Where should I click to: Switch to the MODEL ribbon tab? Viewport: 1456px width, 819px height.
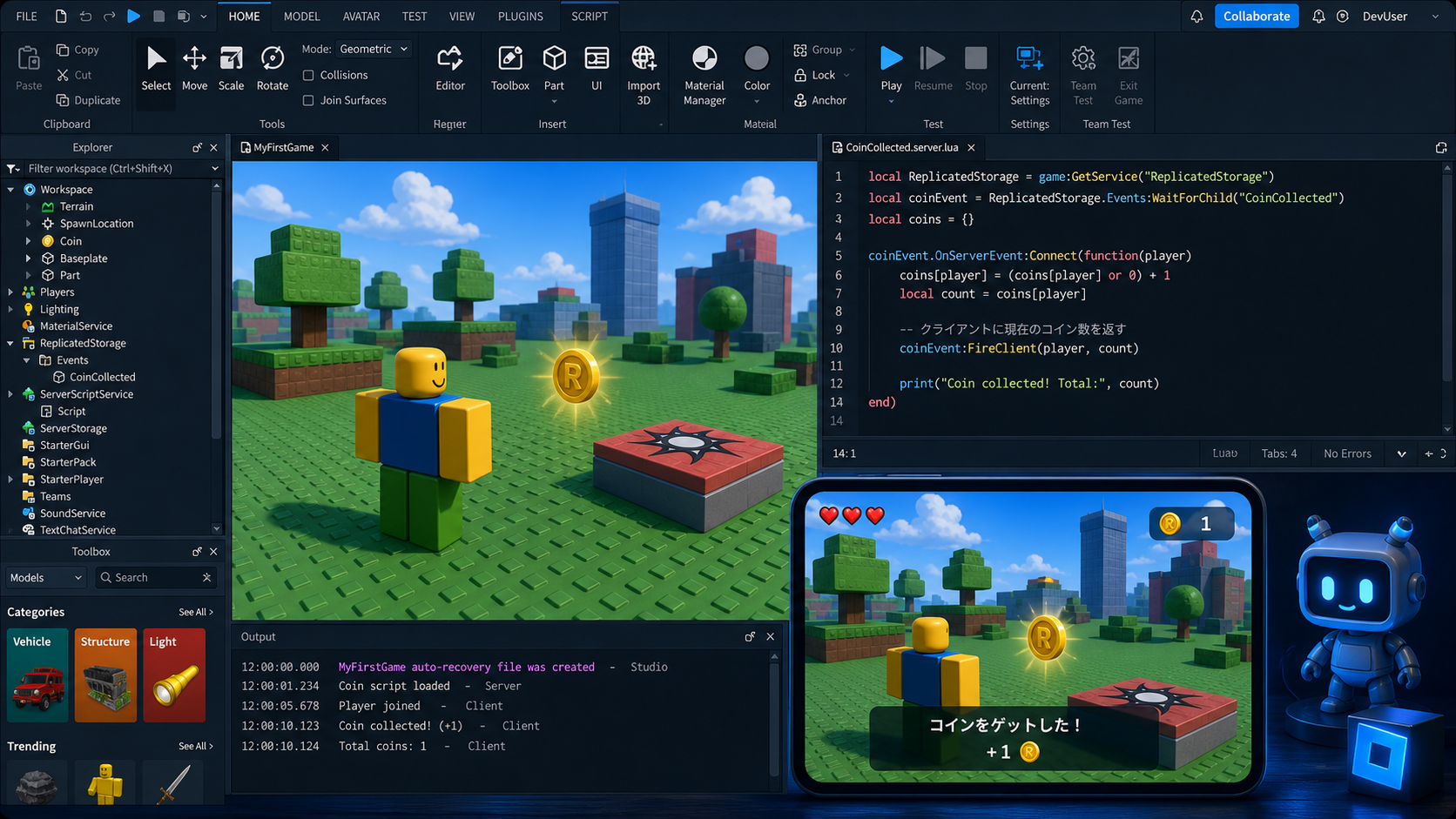click(x=301, y=17)
